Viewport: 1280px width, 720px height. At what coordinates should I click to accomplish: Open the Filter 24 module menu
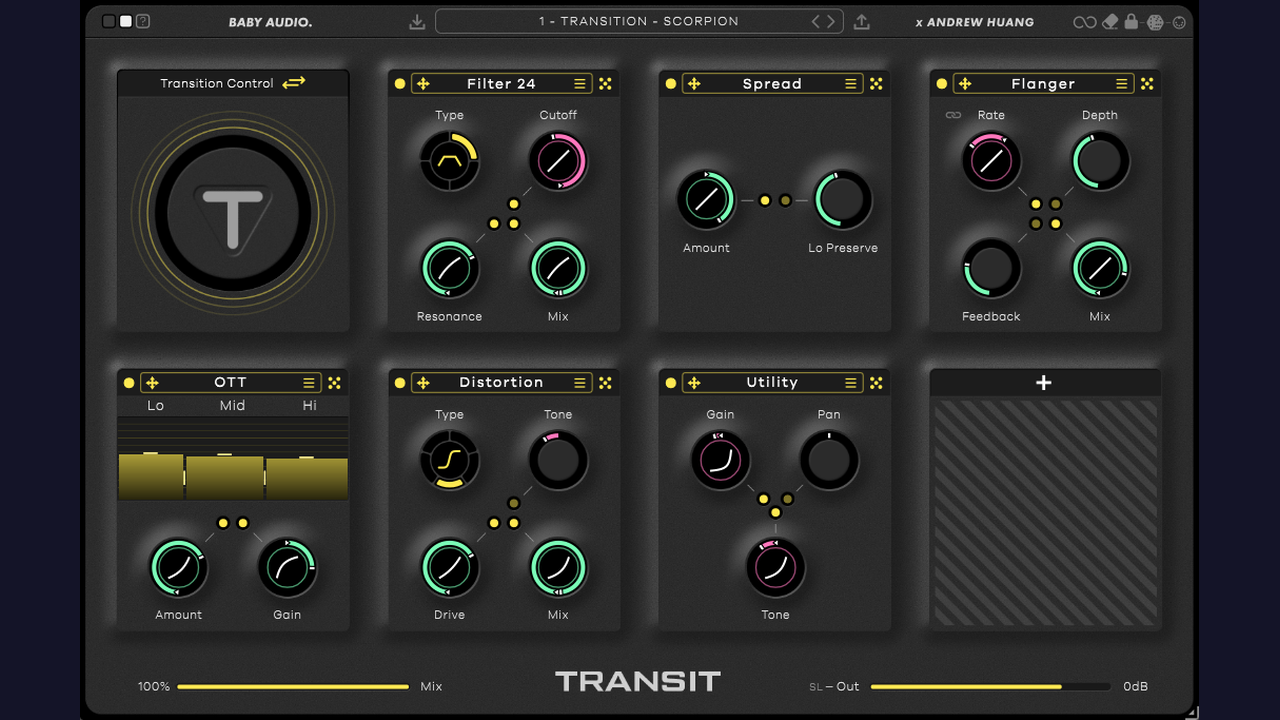point(580,84)
